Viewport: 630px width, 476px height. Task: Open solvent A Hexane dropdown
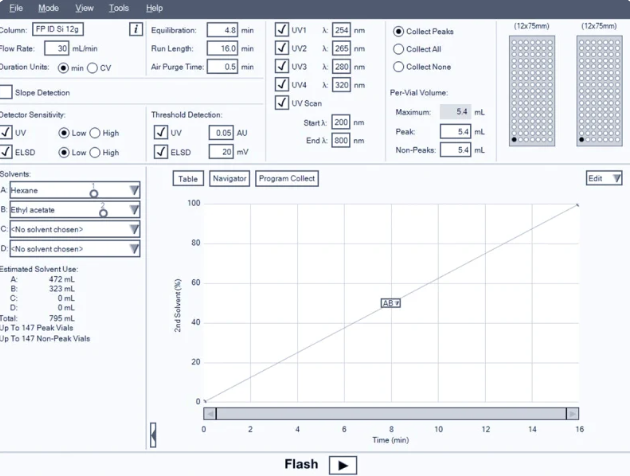tap(134, 190)
